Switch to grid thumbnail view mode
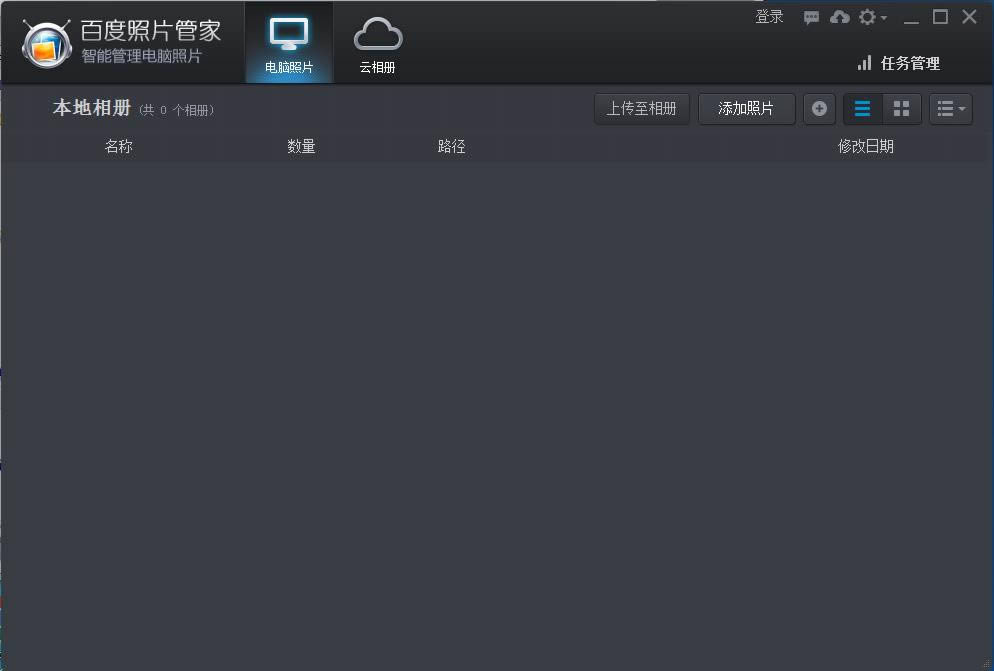Viewport: 994px width, 671px height. 901,108
